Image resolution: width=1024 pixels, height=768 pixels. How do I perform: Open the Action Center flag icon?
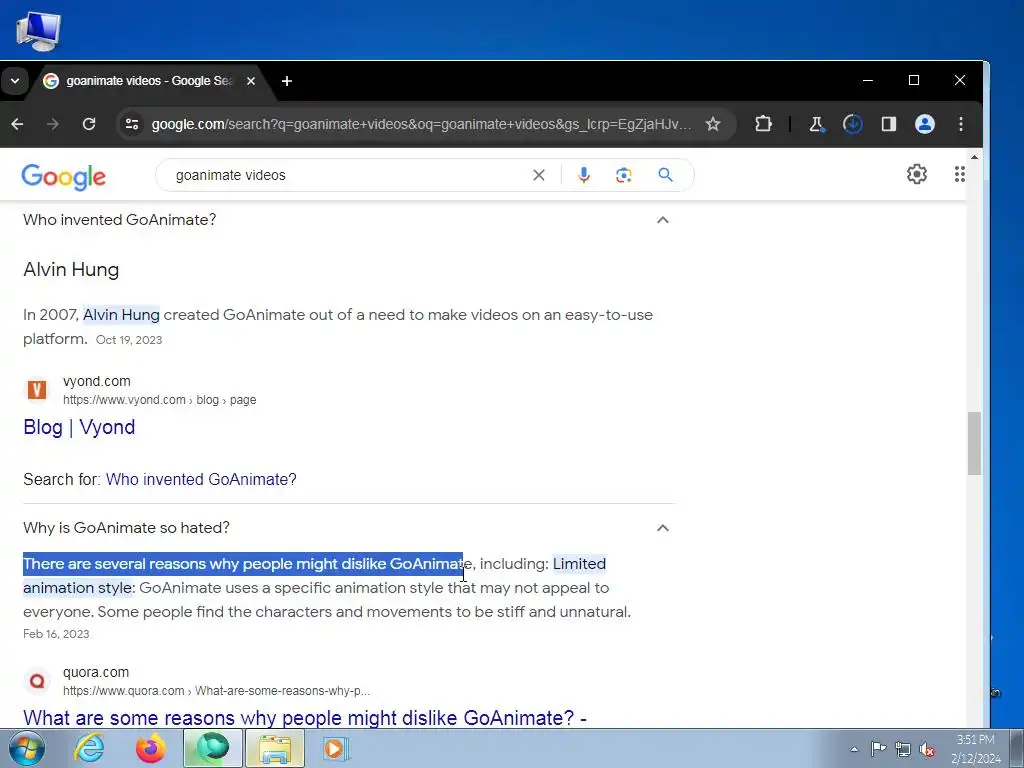[878, 749]
